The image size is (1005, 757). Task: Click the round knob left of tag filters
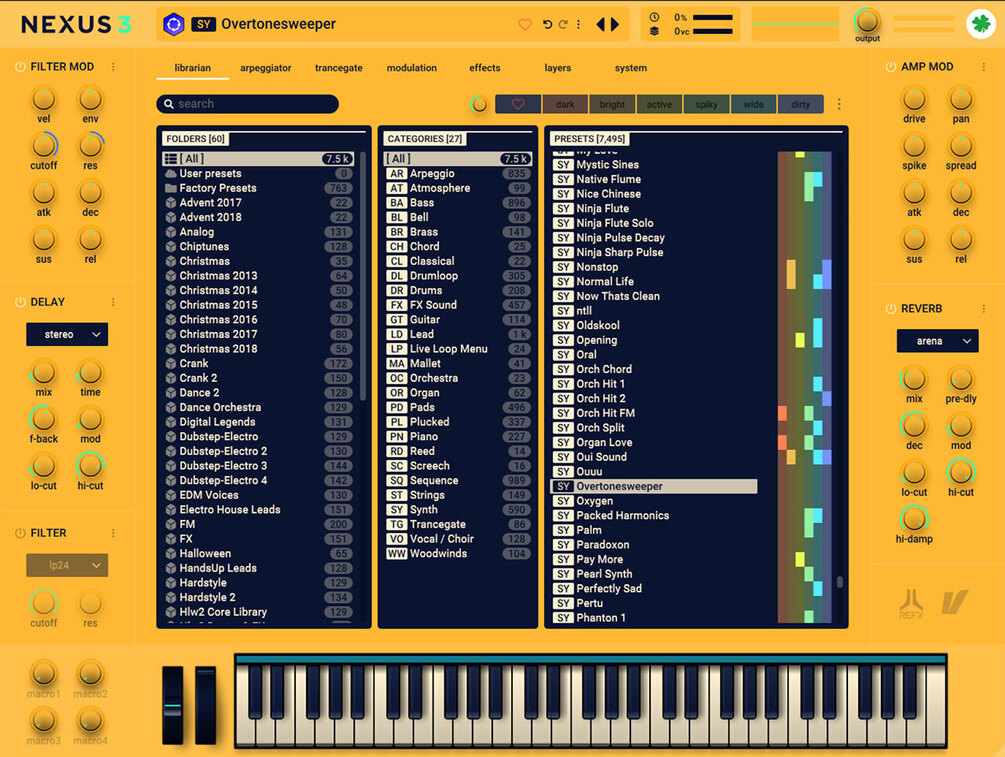479,104
